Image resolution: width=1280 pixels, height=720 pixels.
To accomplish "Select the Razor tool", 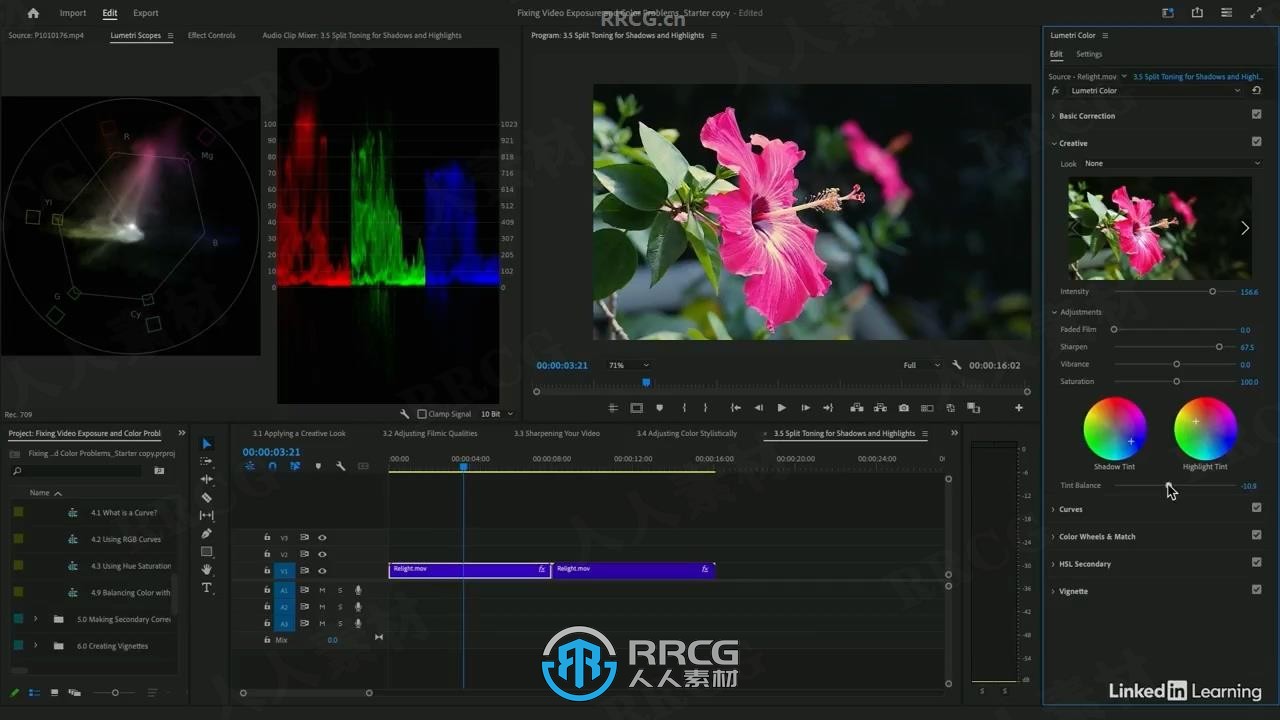I will (207, 497).
